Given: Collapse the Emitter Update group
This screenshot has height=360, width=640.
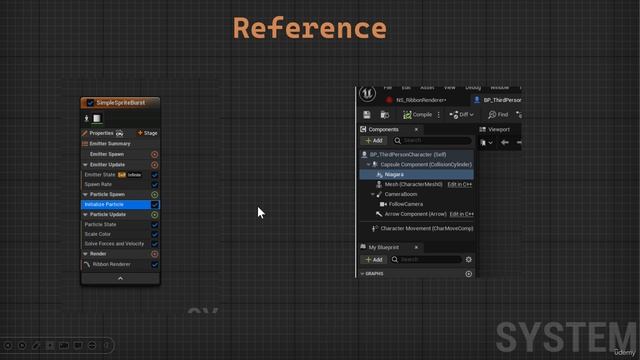Looking at the screenshot, I should click(85, 165).
